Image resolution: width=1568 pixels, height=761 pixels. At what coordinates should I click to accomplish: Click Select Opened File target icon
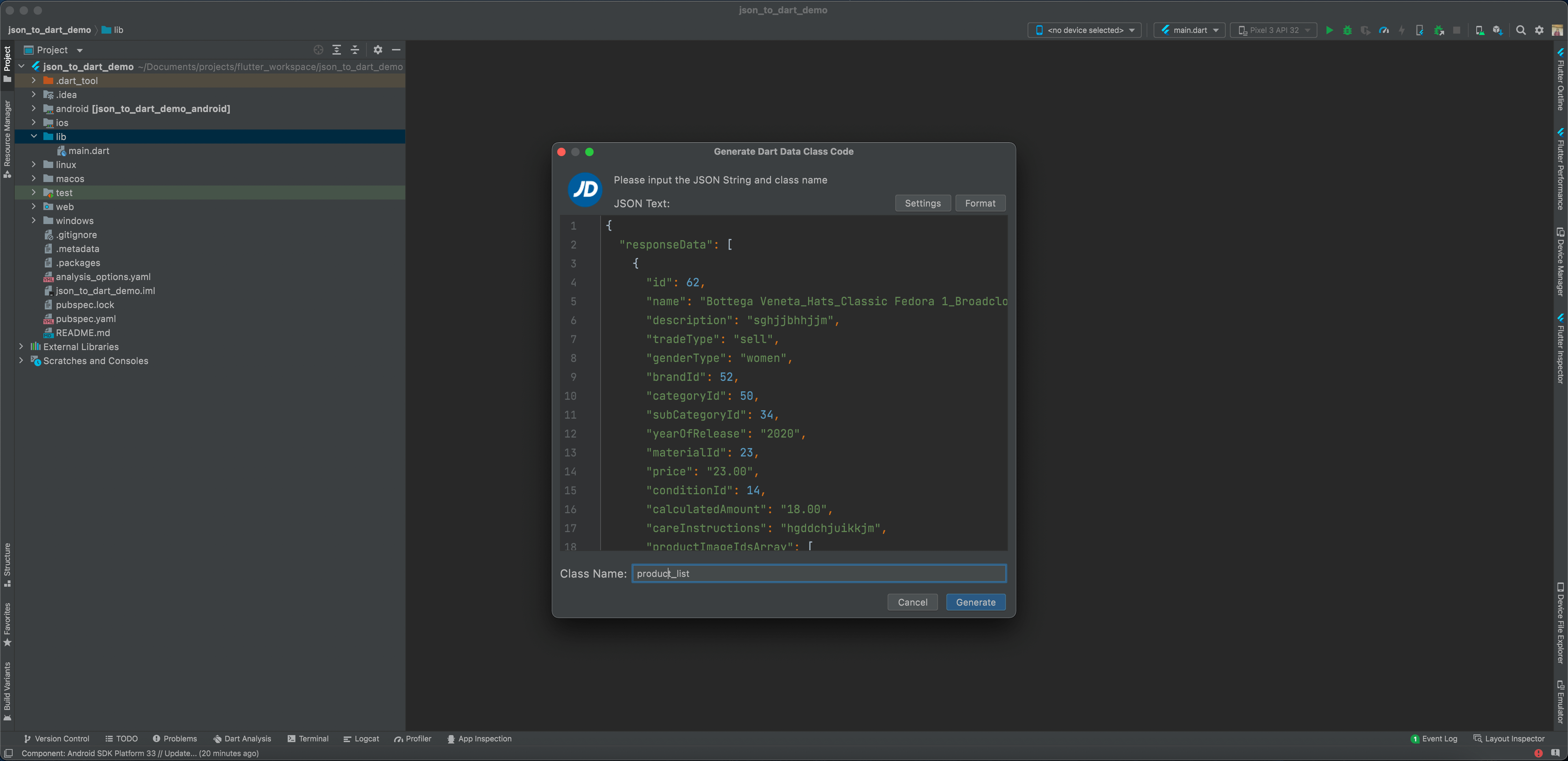click(318, 50)
